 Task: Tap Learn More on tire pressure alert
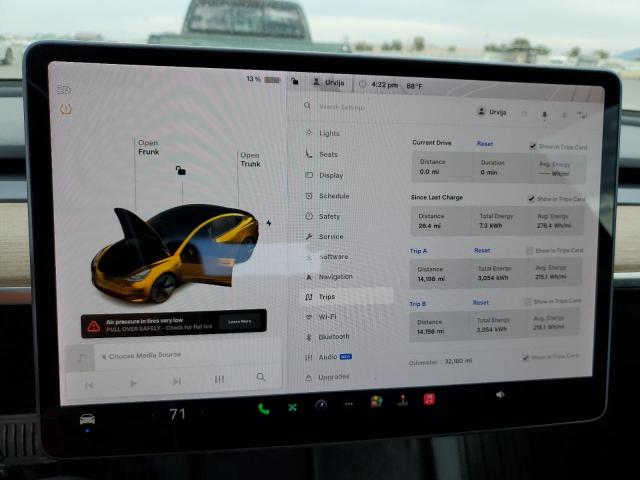click(240, 322)
